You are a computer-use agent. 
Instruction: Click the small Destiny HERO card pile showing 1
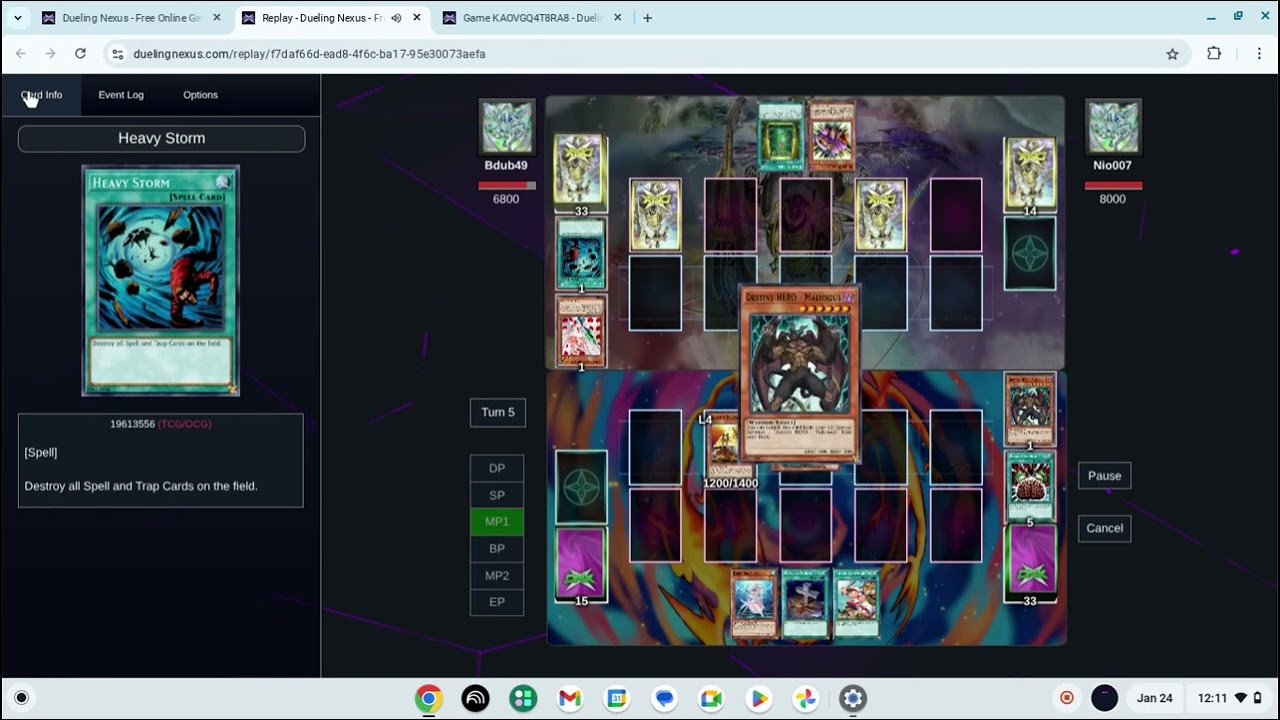click(x=1030, y=410)
